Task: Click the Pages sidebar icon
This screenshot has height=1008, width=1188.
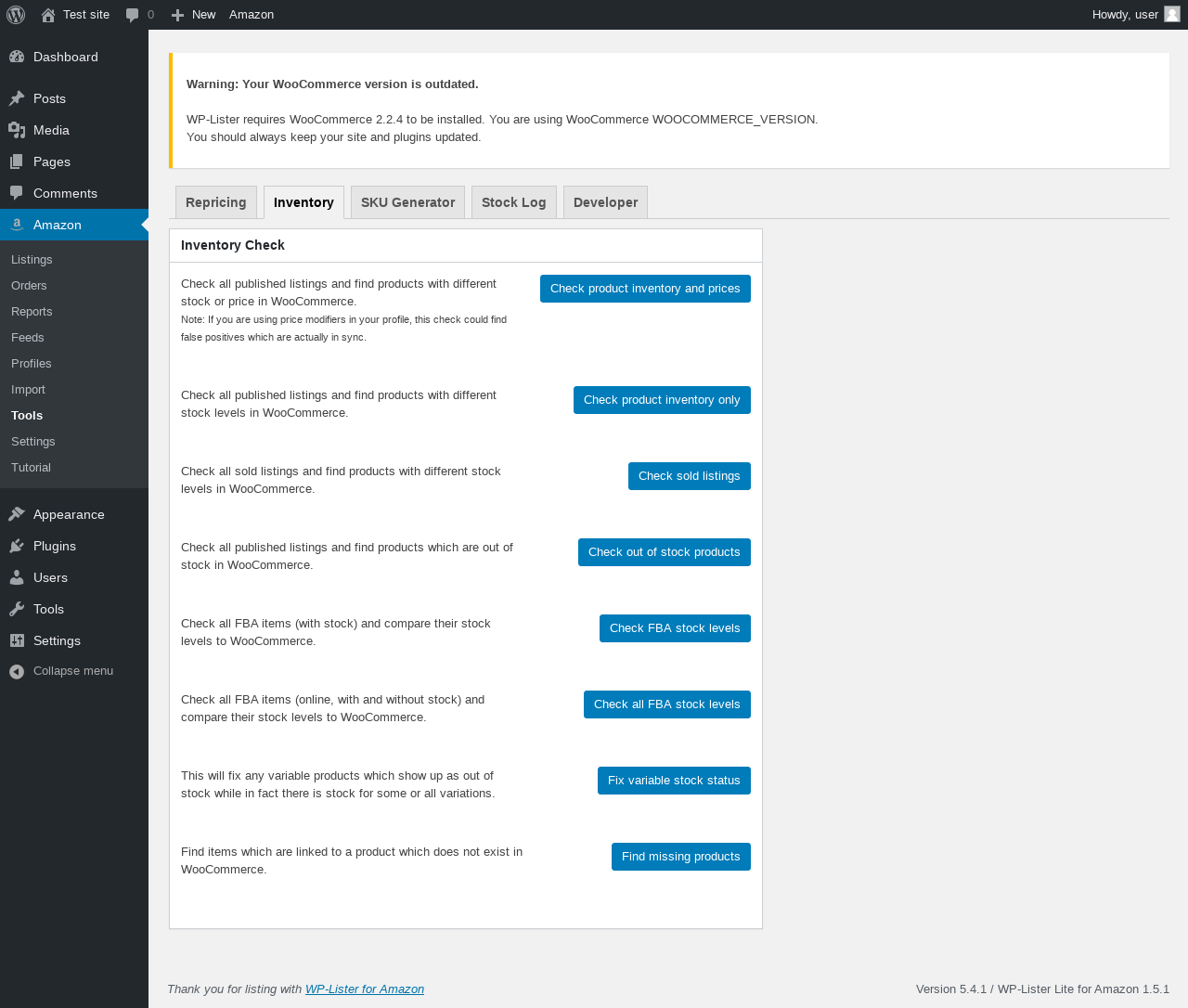Action: (17, 162)
